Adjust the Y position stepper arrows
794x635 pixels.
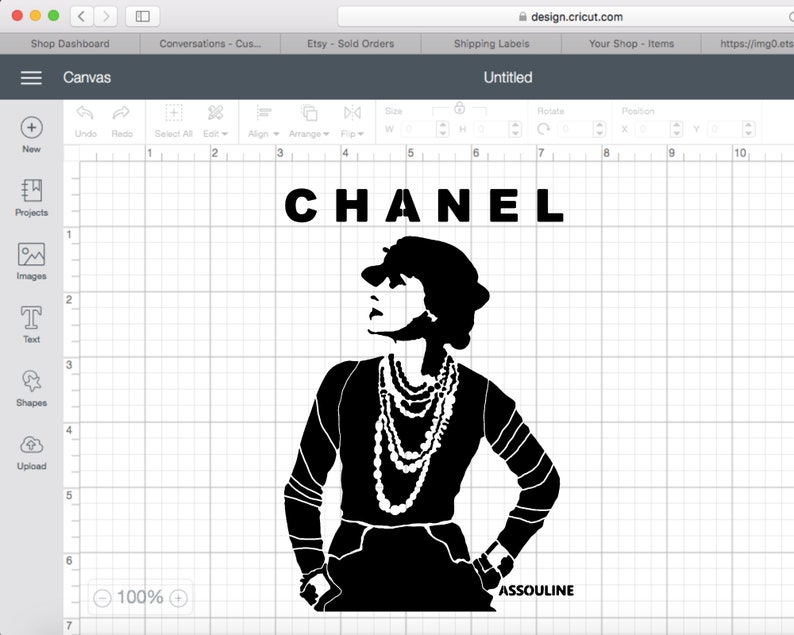coord(748,129)
